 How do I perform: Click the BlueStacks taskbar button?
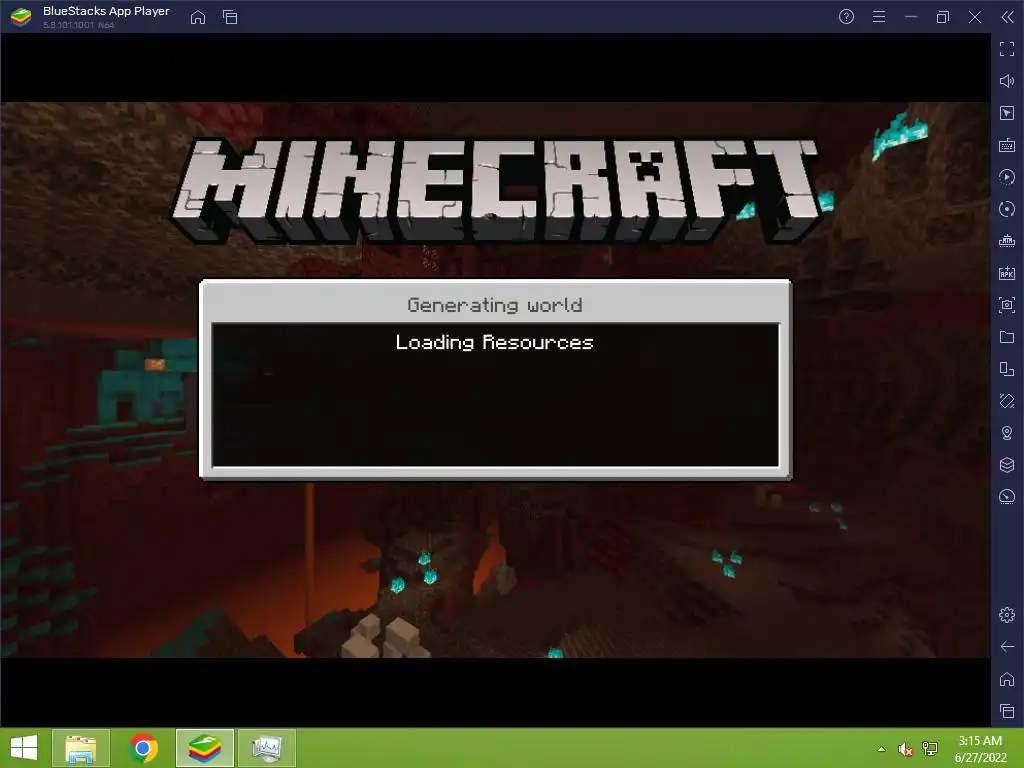tap(204, 748)
